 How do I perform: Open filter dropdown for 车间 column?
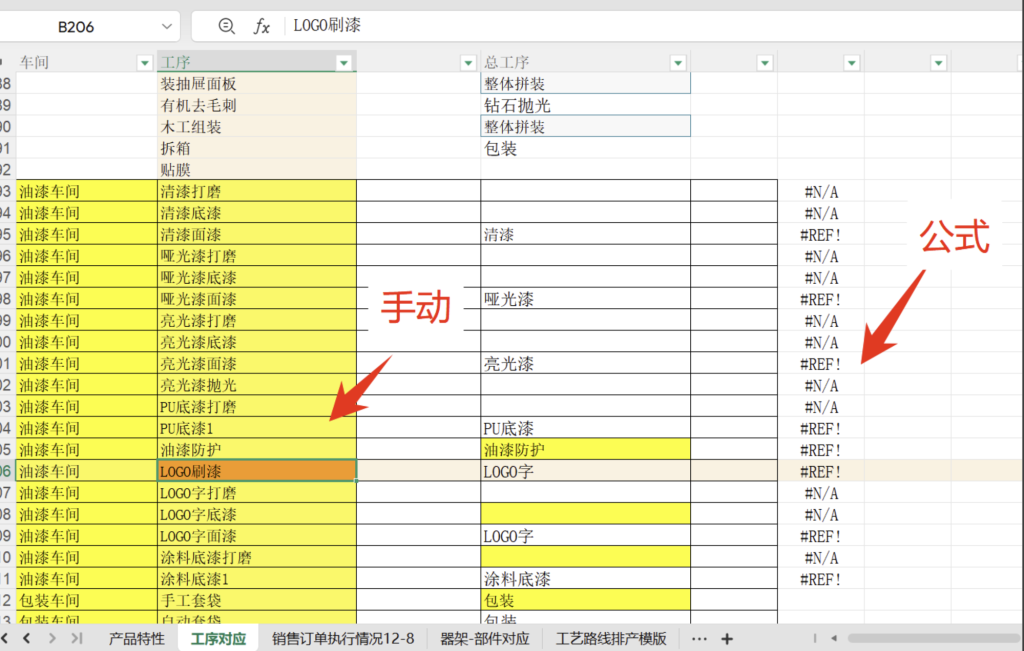(x=145, y=63)
